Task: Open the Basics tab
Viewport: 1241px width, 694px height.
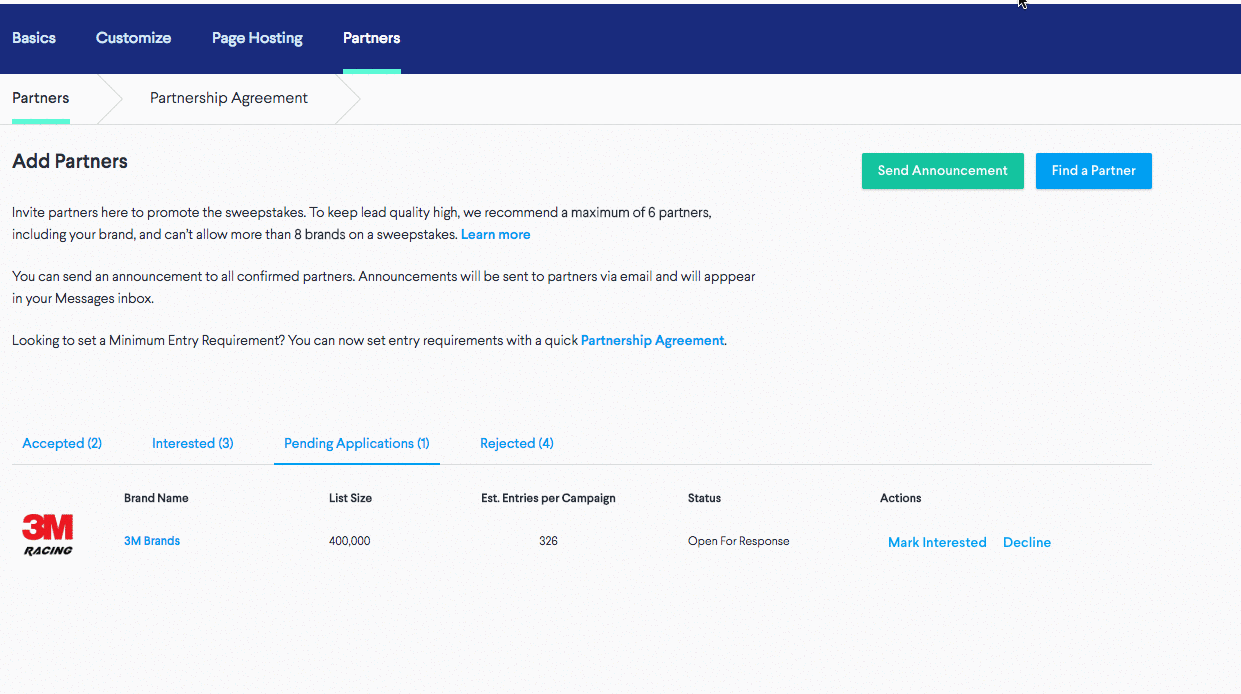Action: point(34,38)
